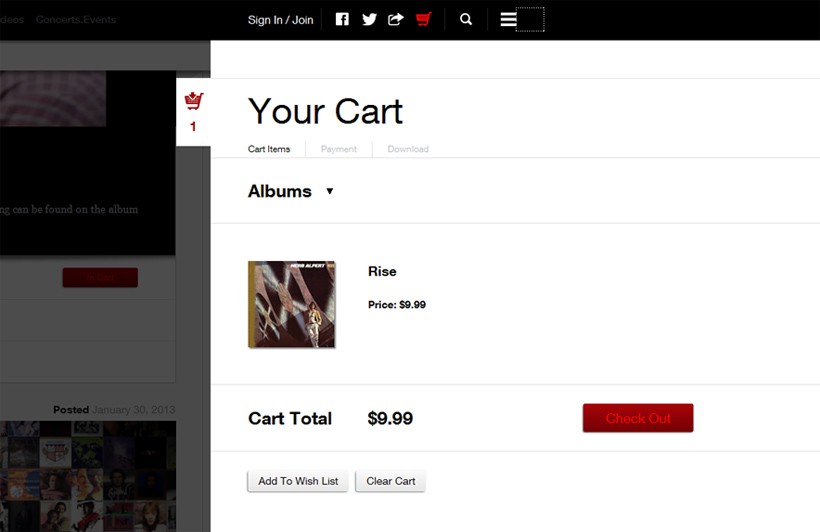Click Add To Wish List button
This screenshot has width=820, height=532.
coord(298,481)
